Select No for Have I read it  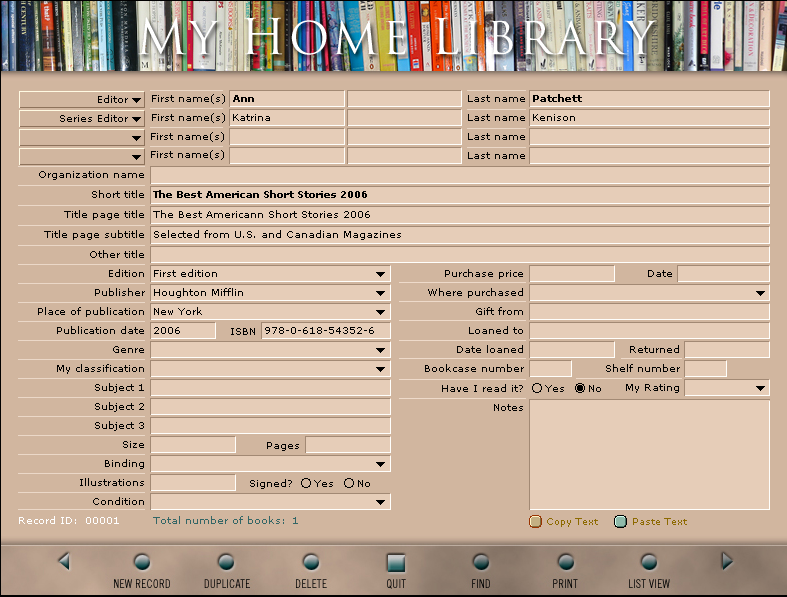[x=580, y=388]
